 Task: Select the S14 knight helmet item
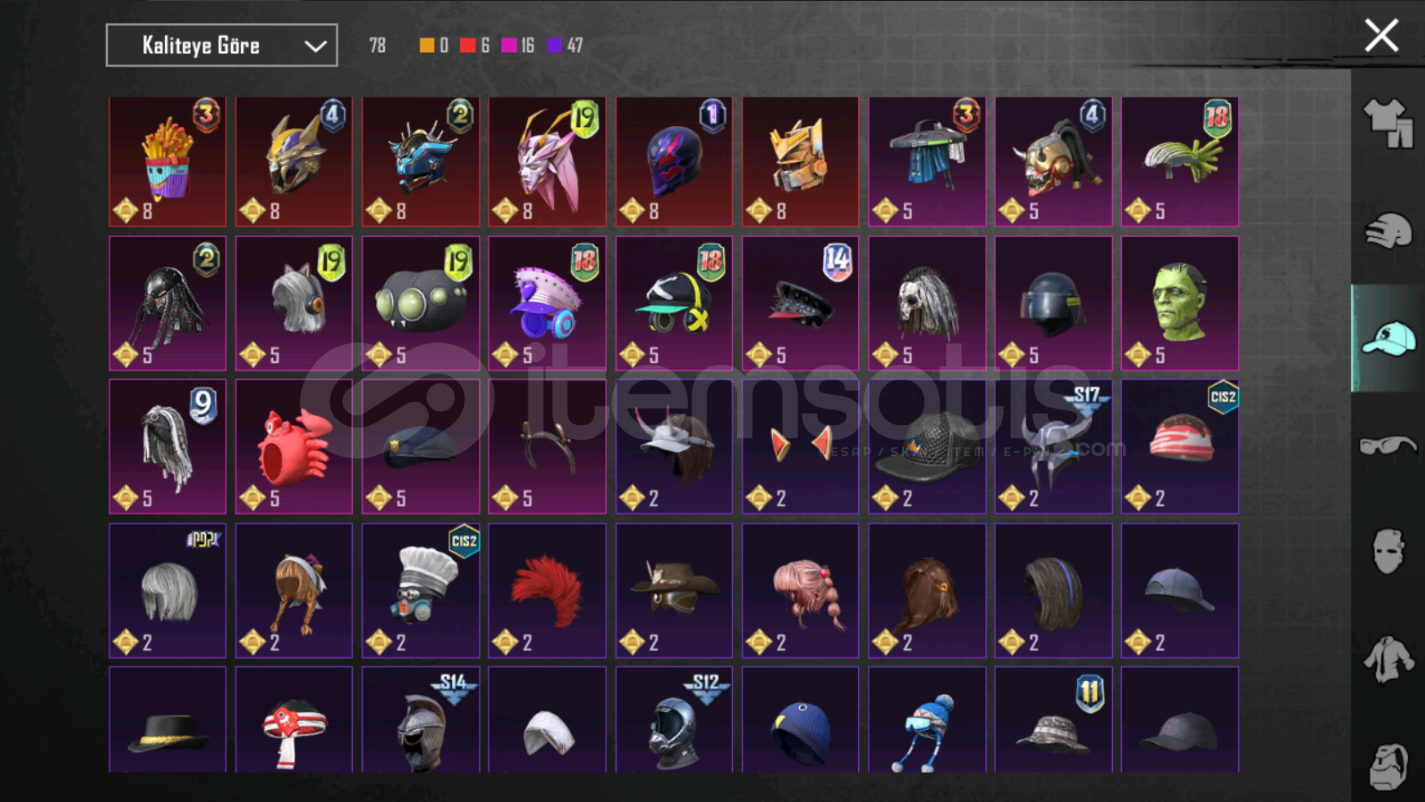point(421,720)
